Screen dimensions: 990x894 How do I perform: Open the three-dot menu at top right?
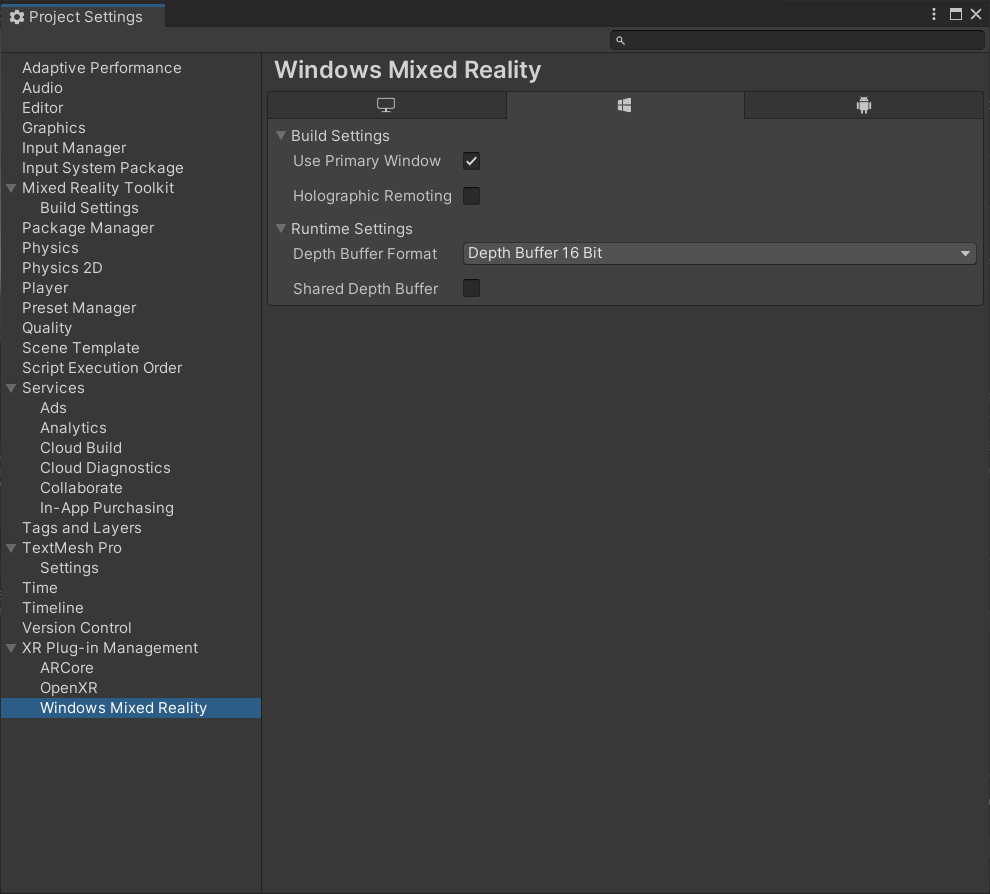coord(934,14)
